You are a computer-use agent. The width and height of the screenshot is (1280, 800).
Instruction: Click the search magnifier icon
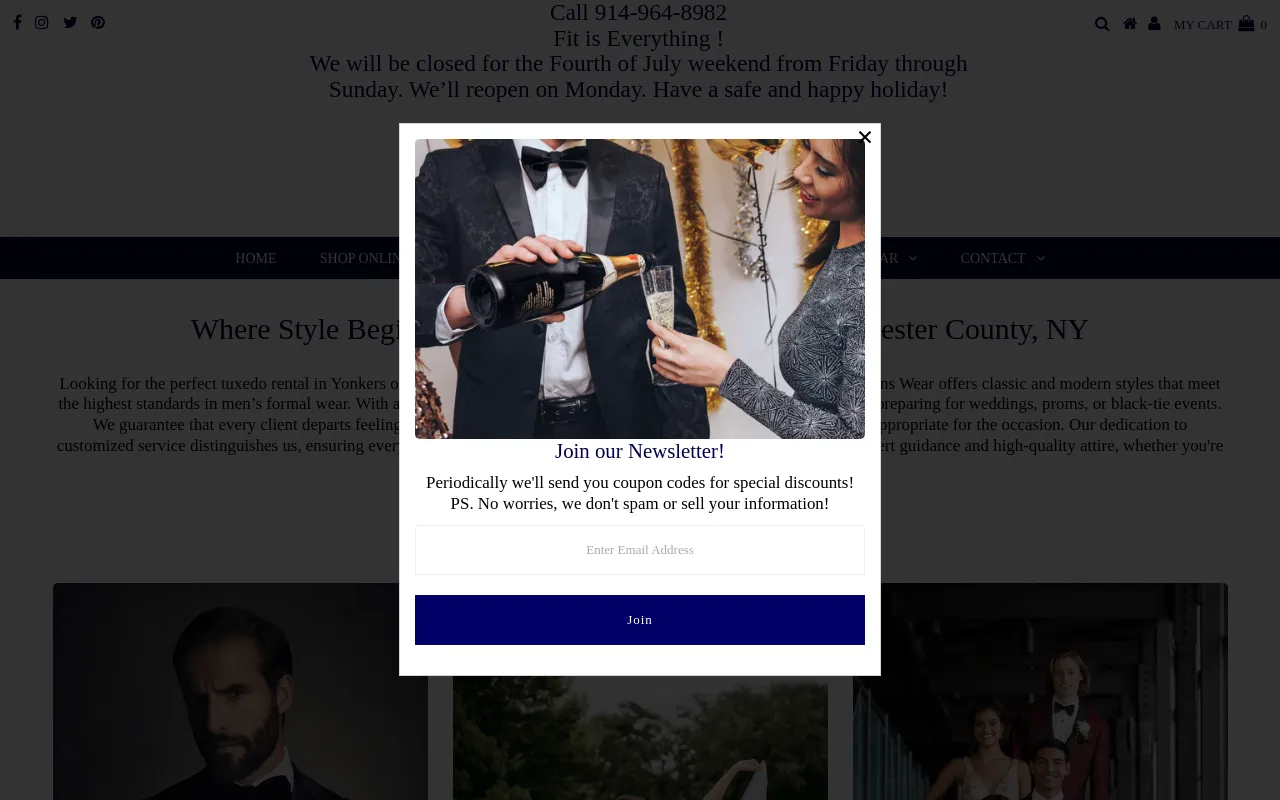coord(1102,24)
